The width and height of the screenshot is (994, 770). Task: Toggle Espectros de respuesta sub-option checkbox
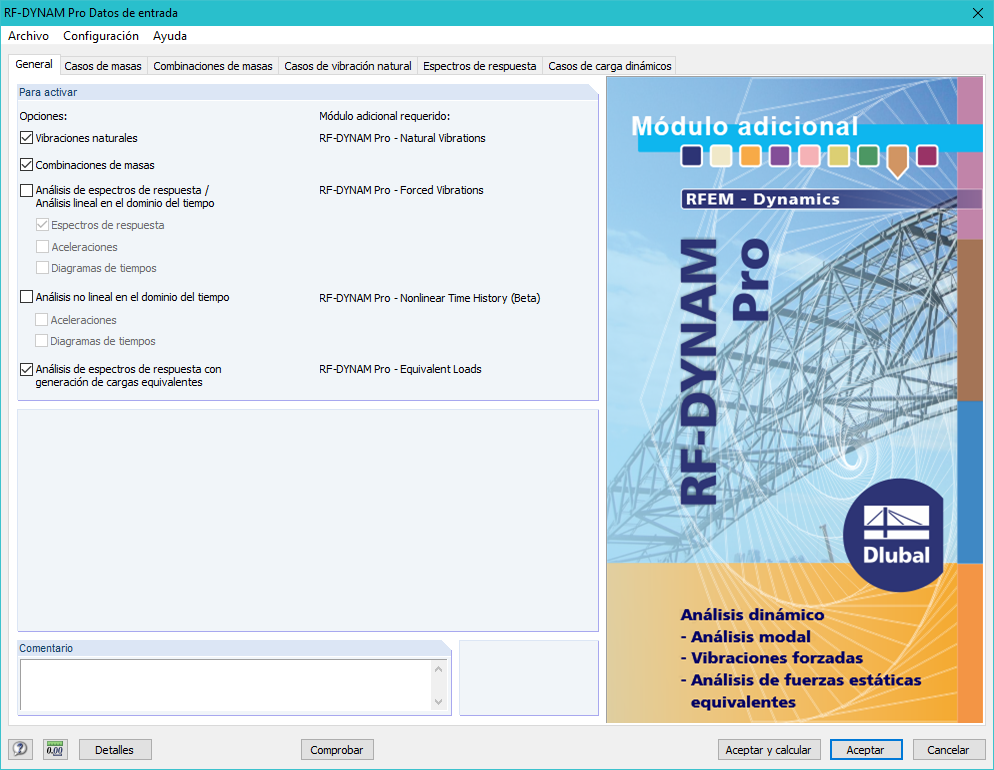[42, 225]
